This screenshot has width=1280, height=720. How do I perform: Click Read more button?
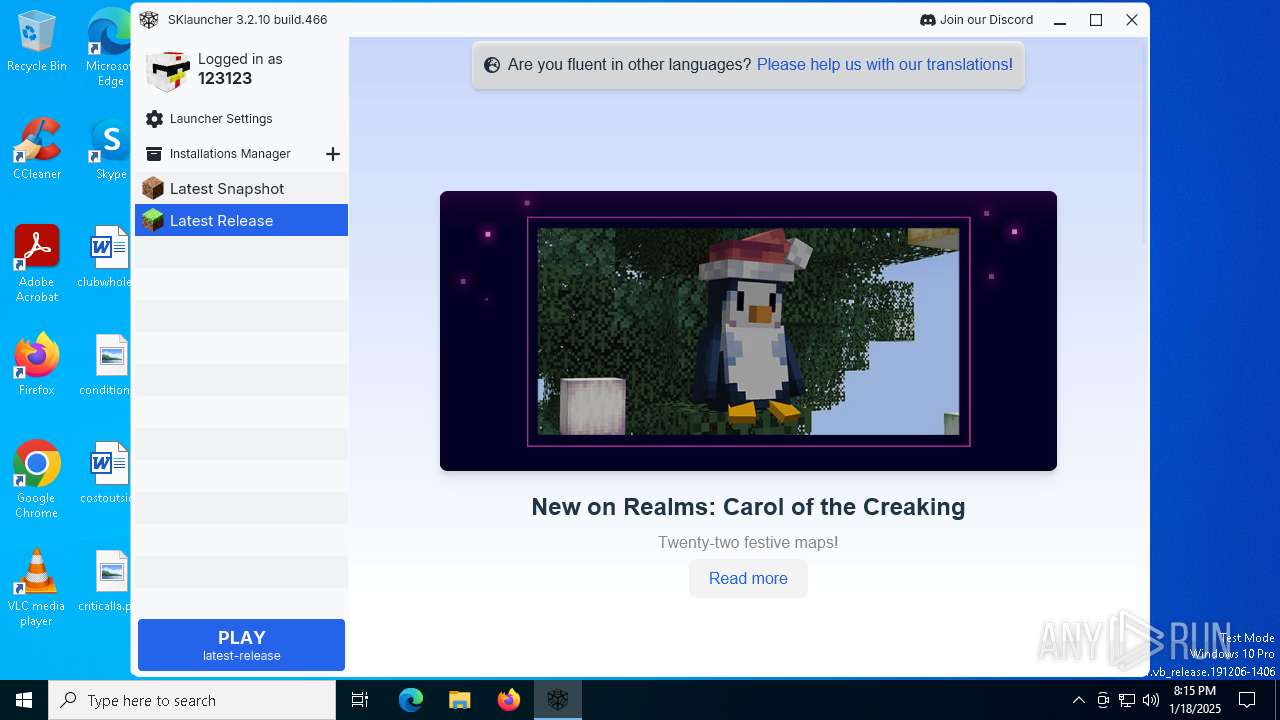[748, 579]
